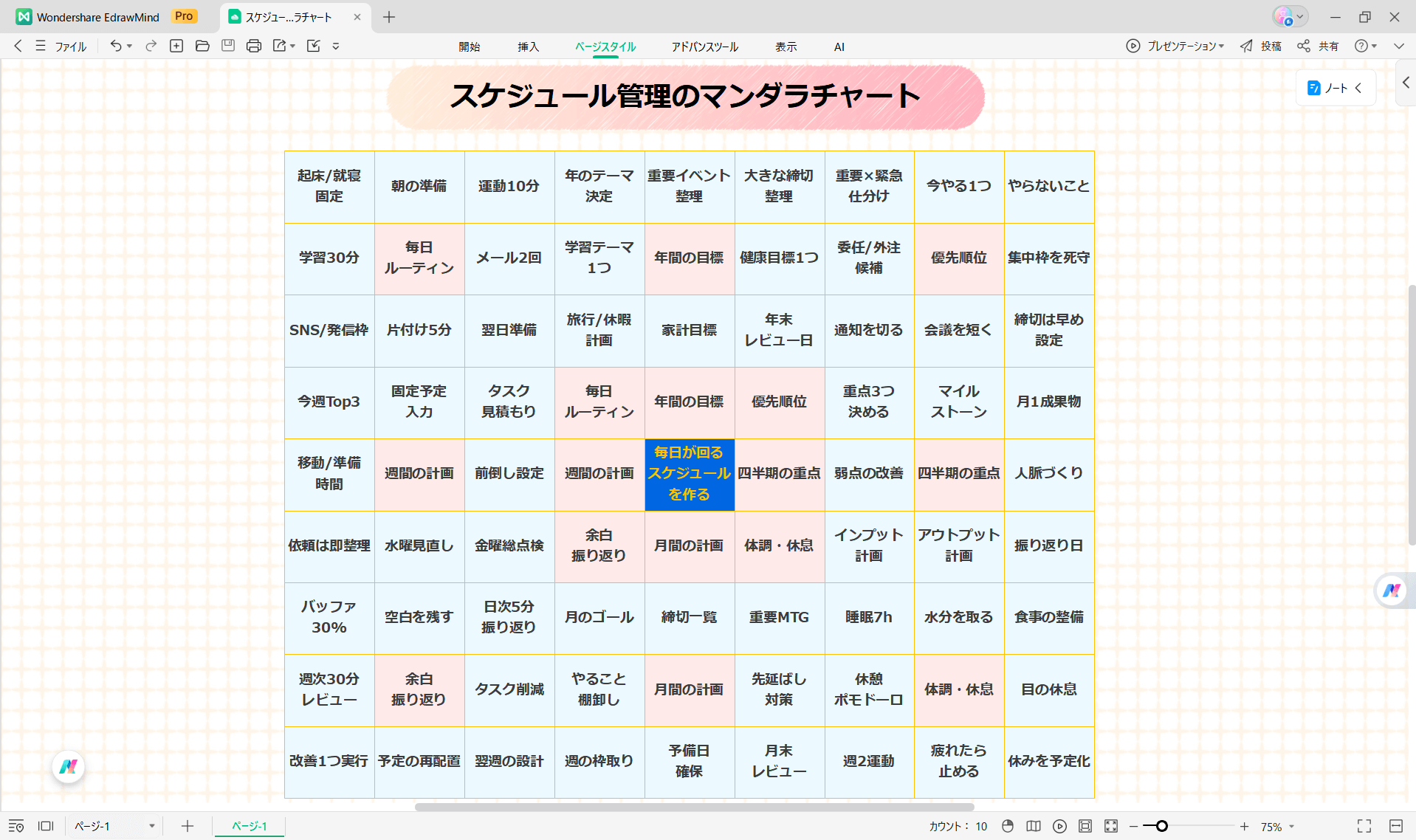Open the ノート panel button
1416x840 pixels.
[1335, 87]
